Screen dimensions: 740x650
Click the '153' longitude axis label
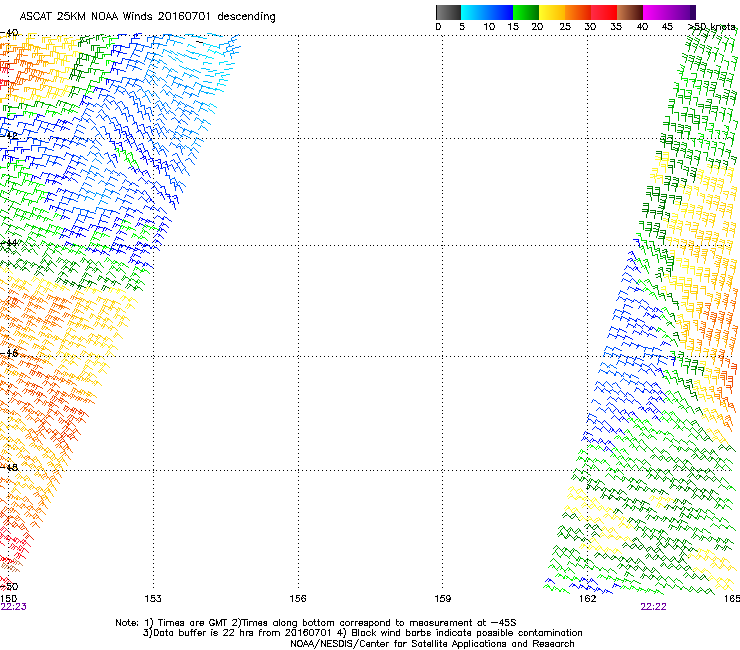(x=153, y=599)
